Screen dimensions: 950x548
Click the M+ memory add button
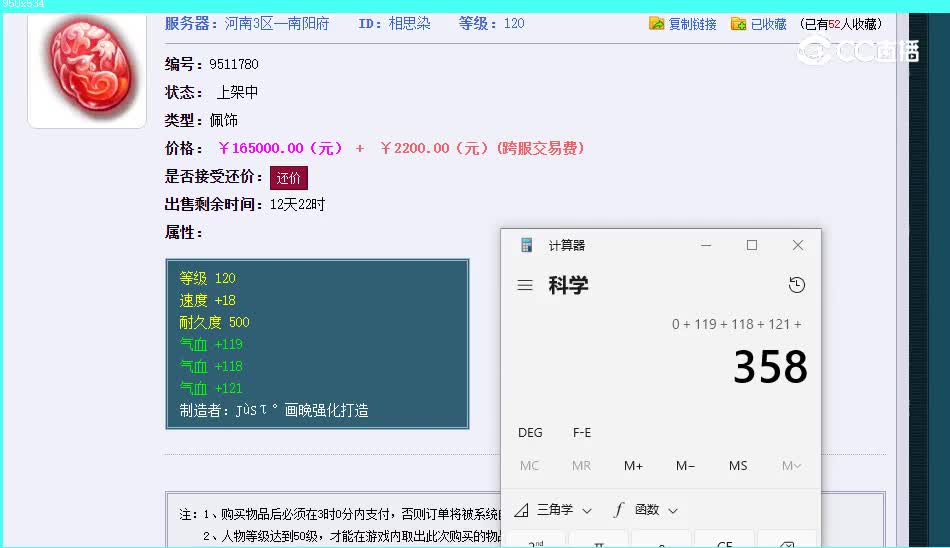(633, 466)
